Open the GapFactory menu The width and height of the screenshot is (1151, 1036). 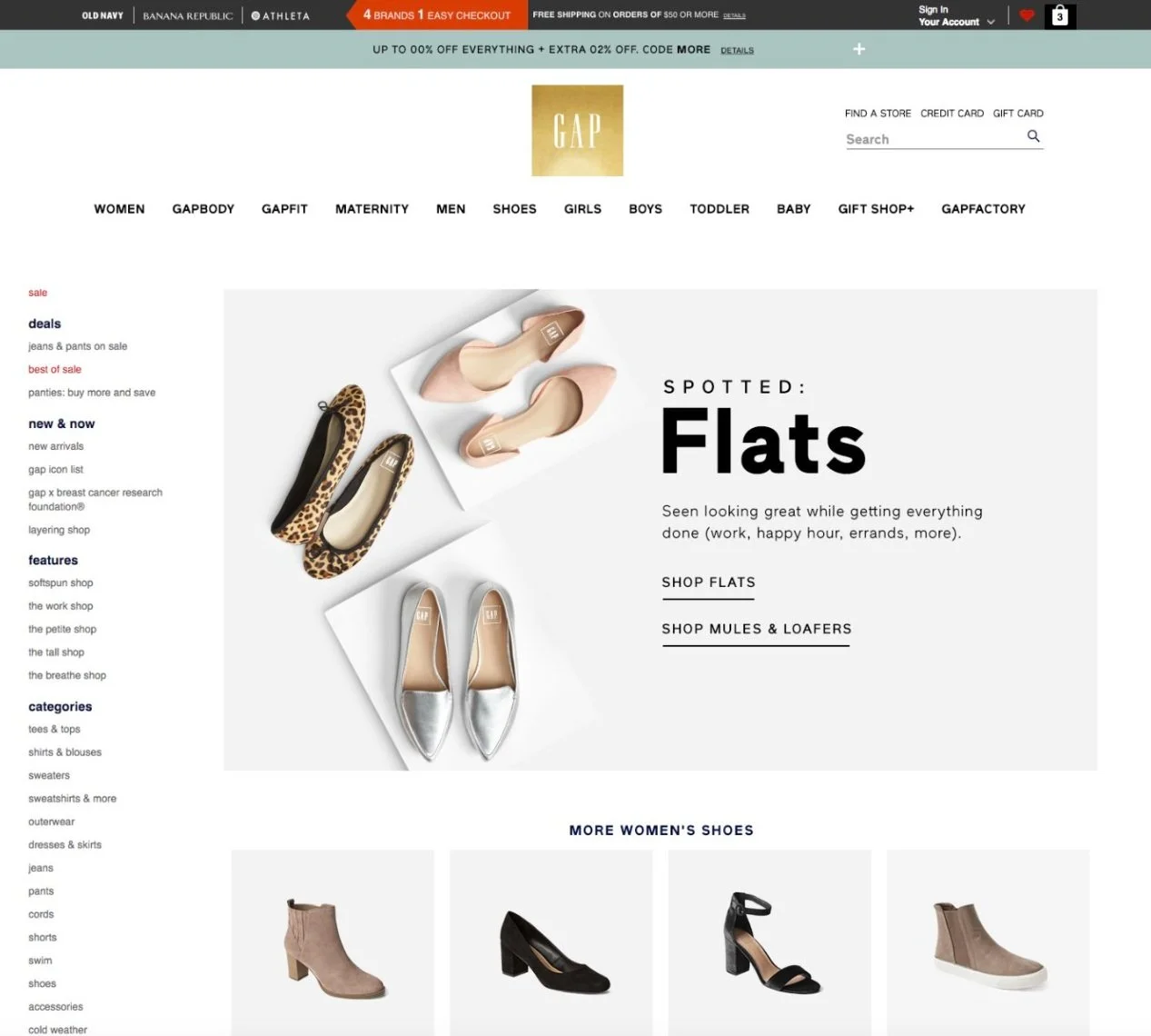983,209
